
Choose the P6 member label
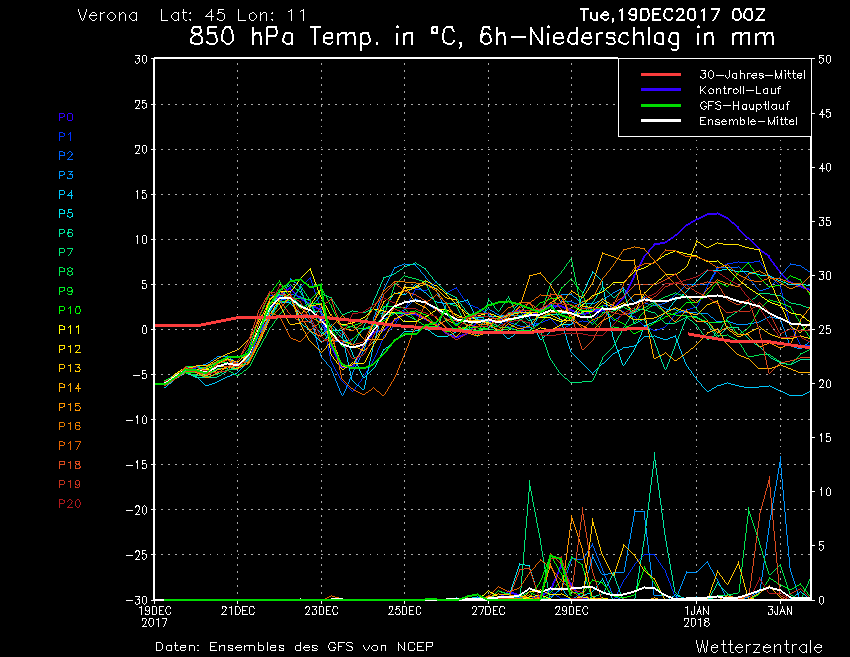pyautogui.click(x=66, y=233)
